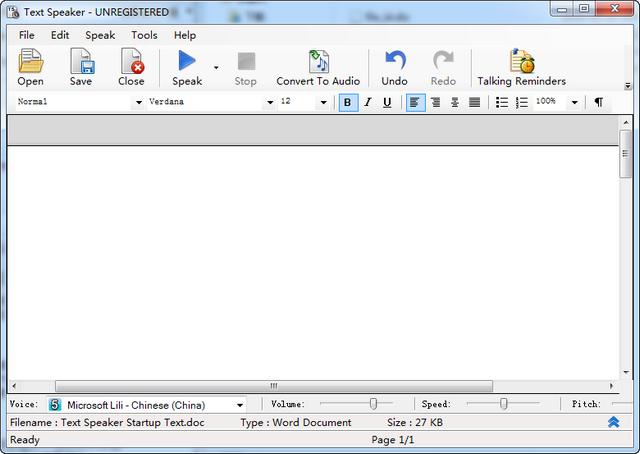This screenshot has width=640, height=454.
Task: Click the horizontal scrollbar thumb
Action: tap(273, 386)
